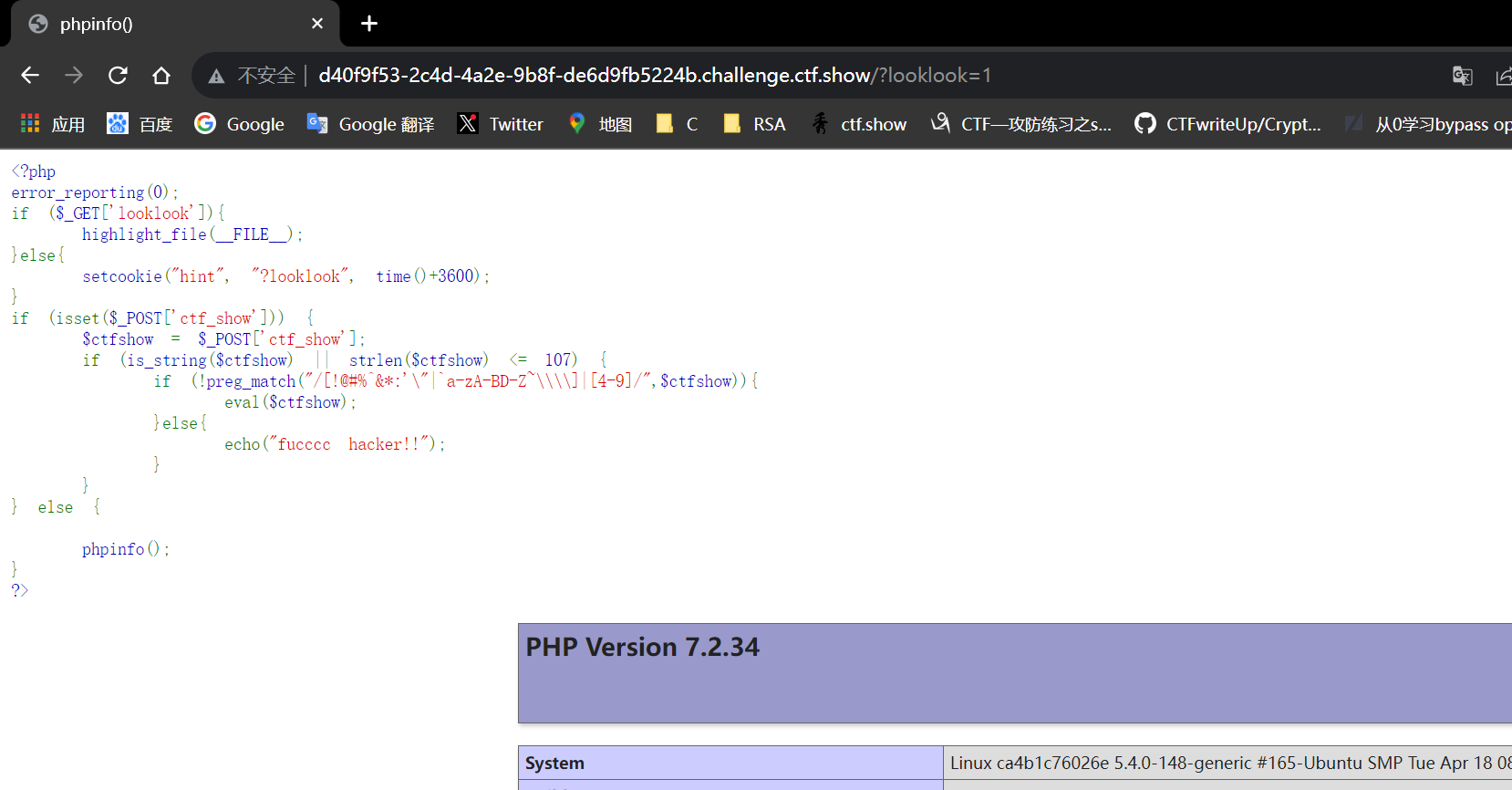Focus the address bar URL
Viewport: 1512px width, 790px height.
point(654,75)
